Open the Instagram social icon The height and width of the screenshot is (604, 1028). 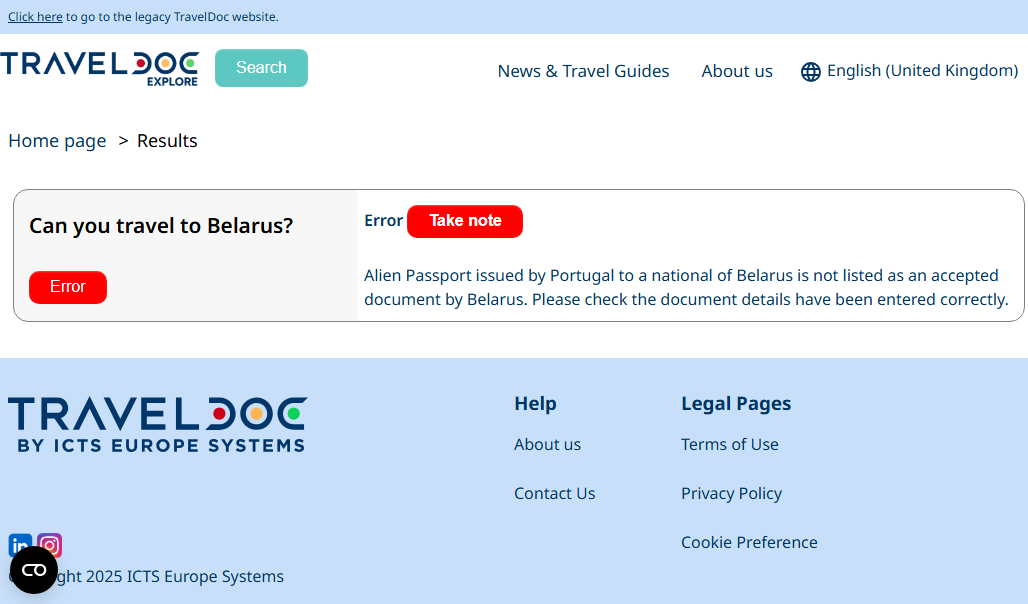[49, 545]
